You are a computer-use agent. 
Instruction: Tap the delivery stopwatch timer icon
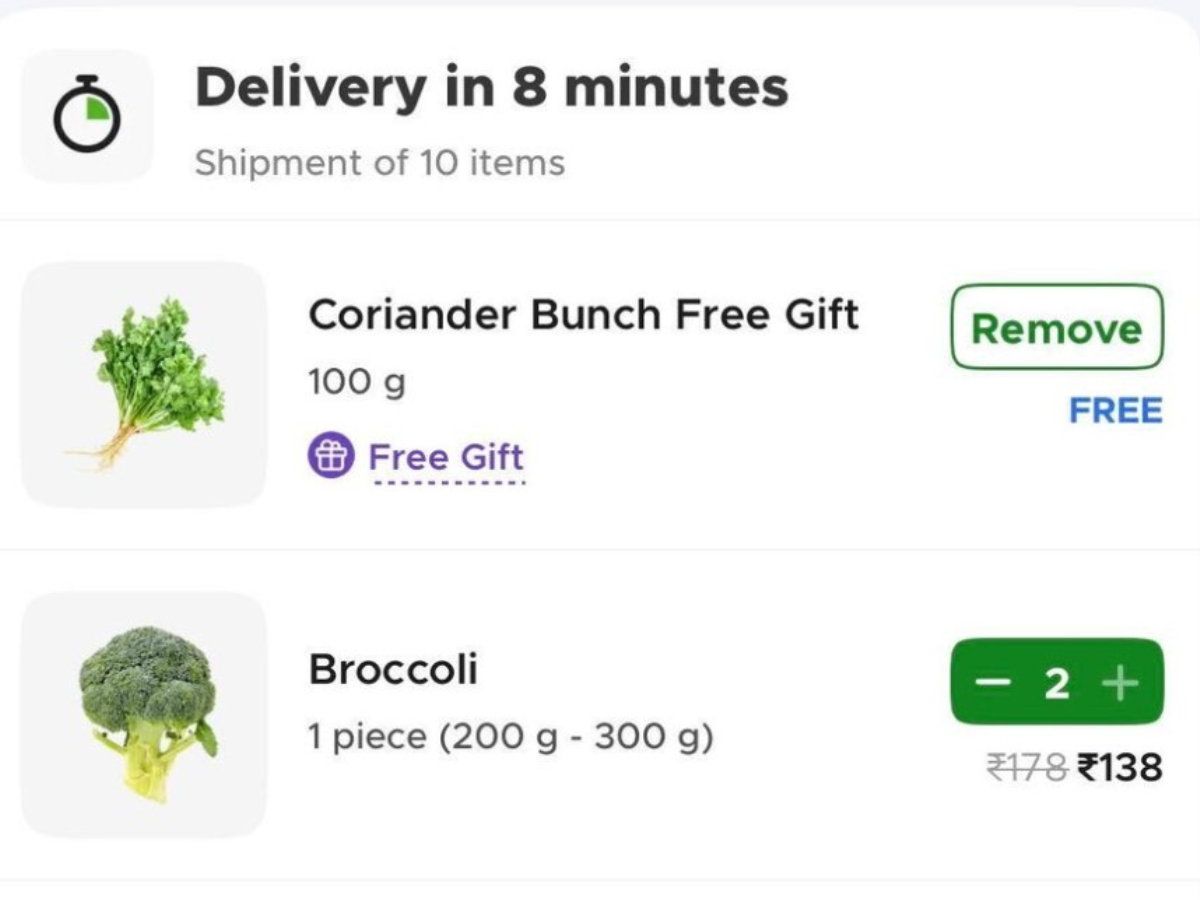pos(87,115)
